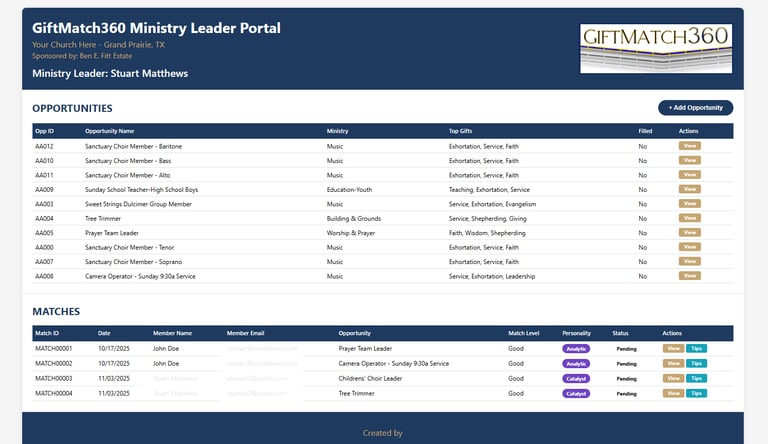Viewport: 768px width, 444px height.
Task: Click Analytic personality badge for MATCH00002
Action: (x=576, y=364)
